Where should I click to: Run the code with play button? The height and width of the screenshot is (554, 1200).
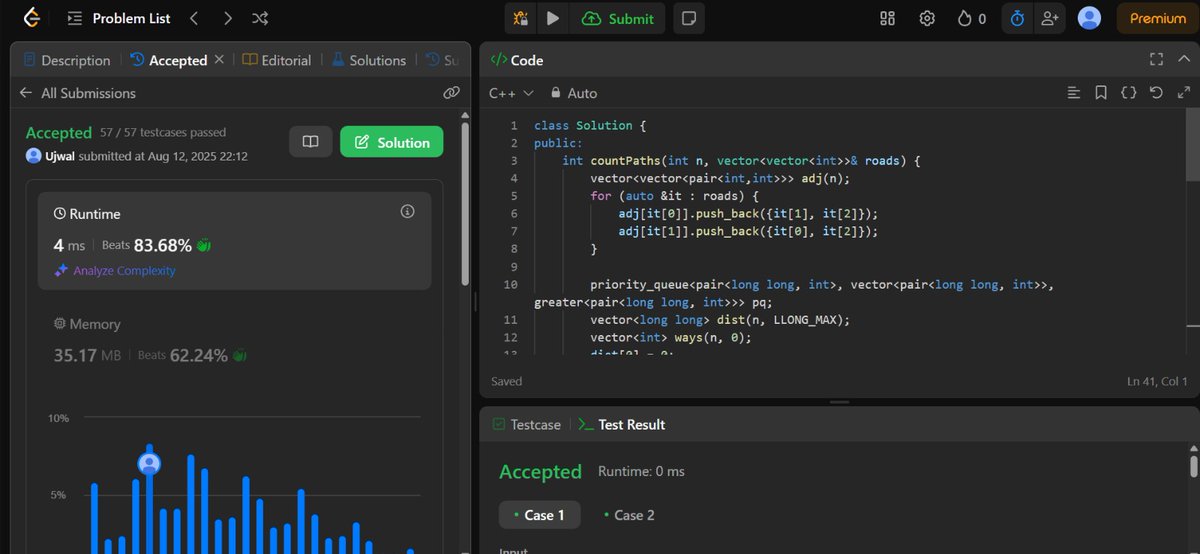(552, 18)
